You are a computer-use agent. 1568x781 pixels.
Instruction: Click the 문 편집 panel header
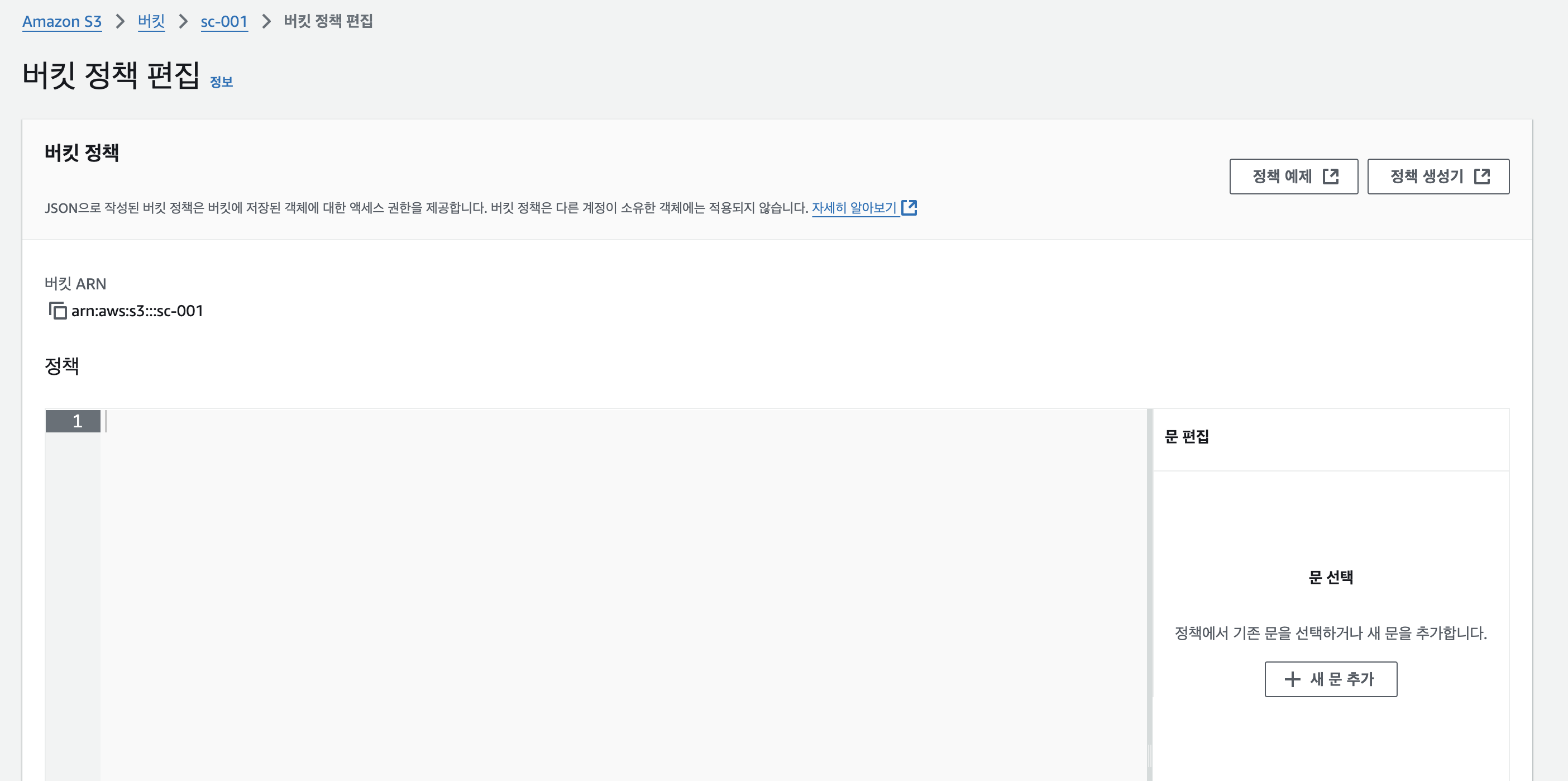(1187, 436)
